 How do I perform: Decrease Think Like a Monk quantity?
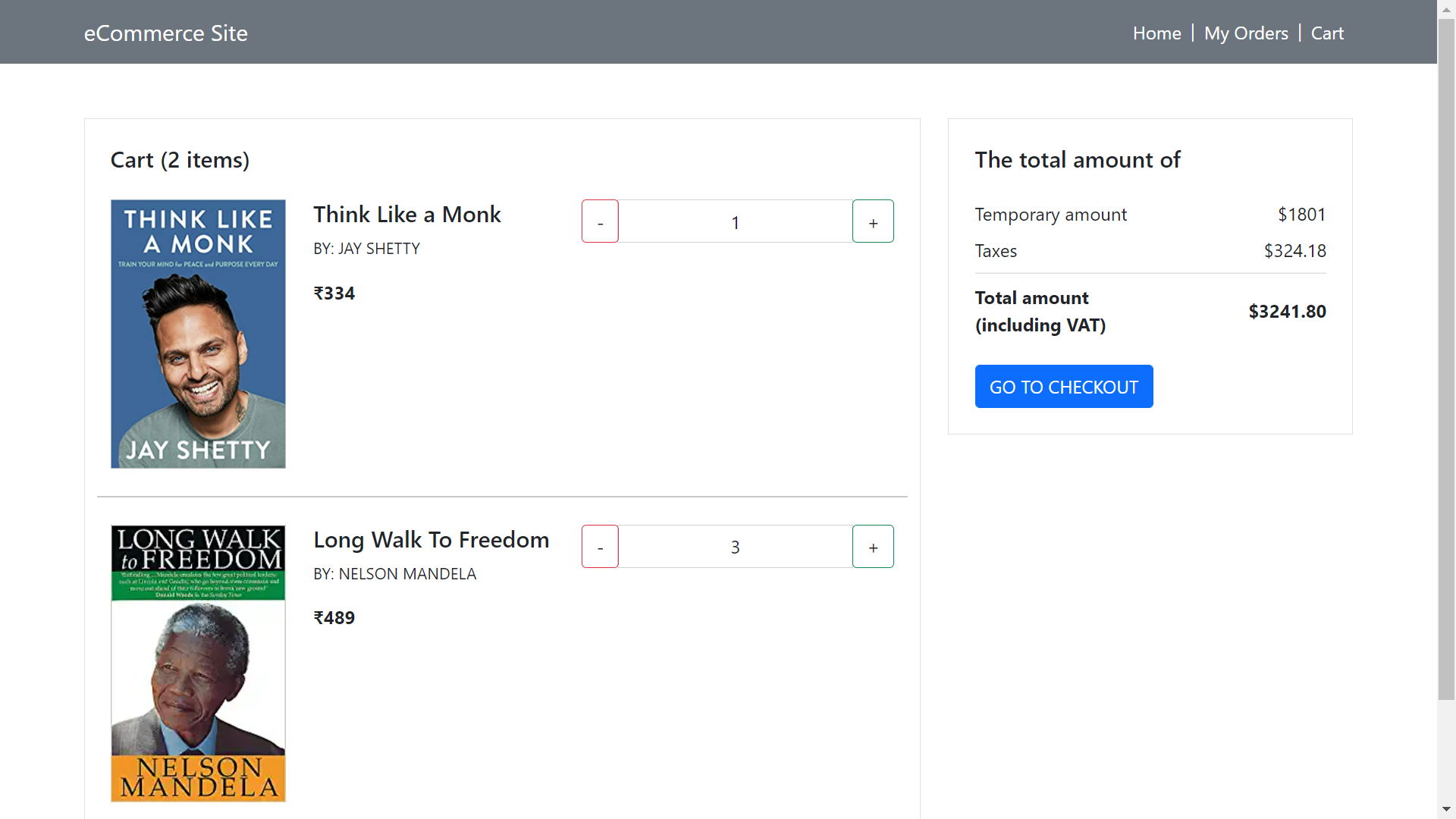pos(600,221)
